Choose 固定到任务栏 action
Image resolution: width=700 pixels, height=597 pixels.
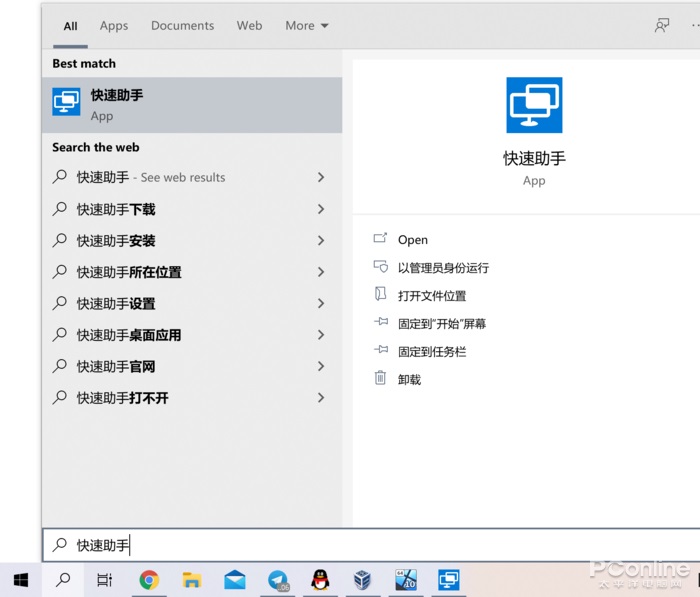click(x=432, y=352)
